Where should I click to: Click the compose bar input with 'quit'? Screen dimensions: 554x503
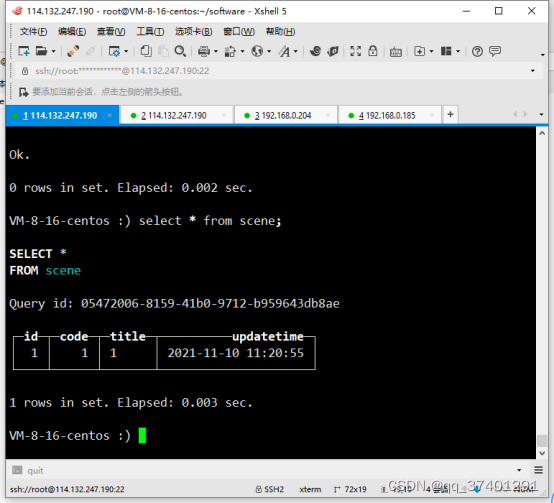pos(269,470)
